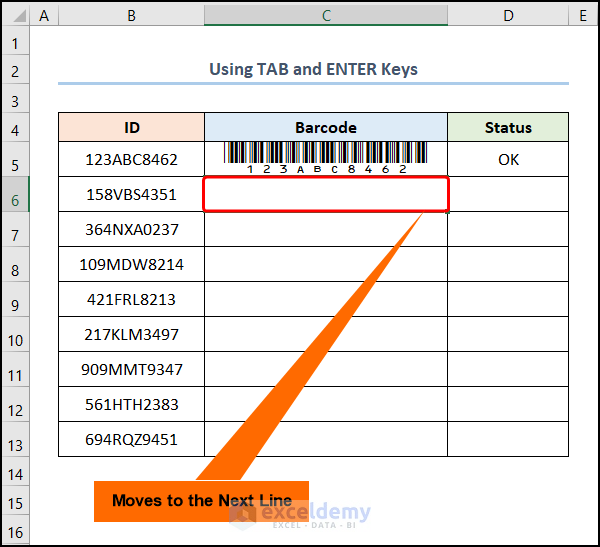Select row 6 header
600x547 pixels.
pos(15,194)
